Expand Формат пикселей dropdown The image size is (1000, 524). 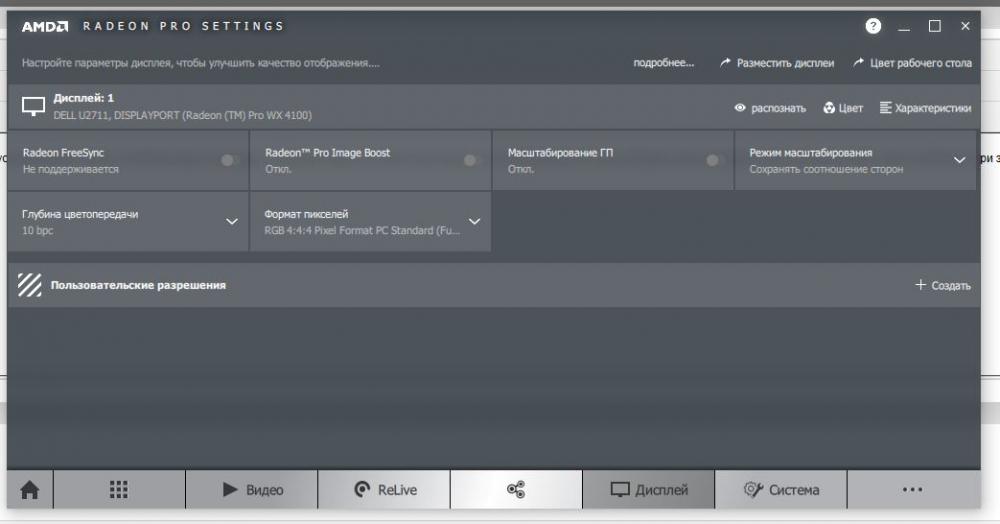tap(474, 222)
